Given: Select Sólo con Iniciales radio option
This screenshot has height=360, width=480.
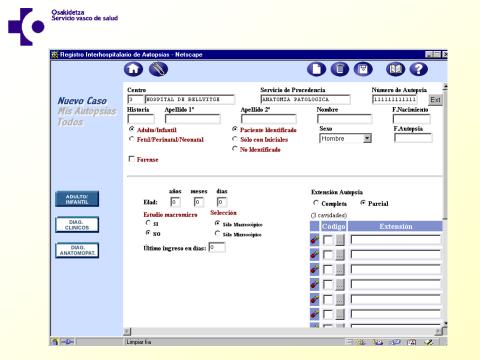Looking at the screenshot, I should point(235,139).
